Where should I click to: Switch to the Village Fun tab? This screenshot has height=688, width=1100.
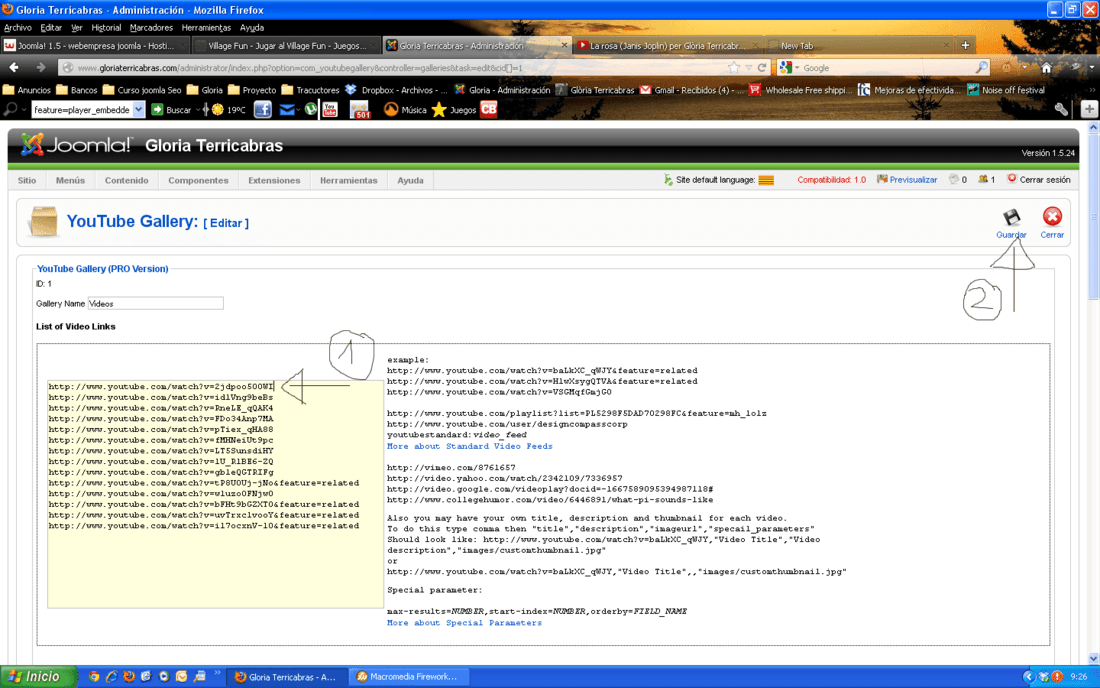click(x=286, y=46)
